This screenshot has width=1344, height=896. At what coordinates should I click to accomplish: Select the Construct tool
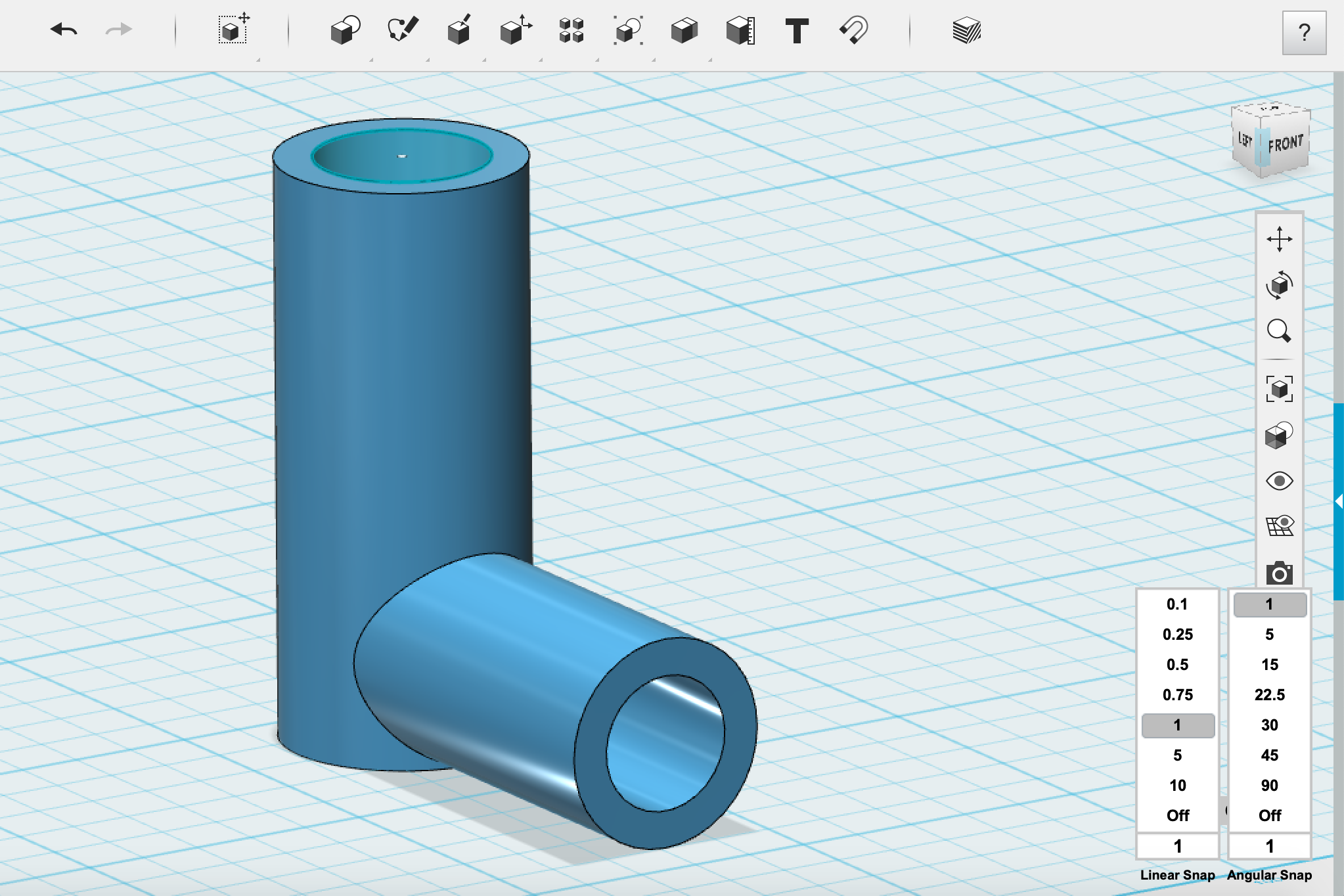(x=459, y=30)
